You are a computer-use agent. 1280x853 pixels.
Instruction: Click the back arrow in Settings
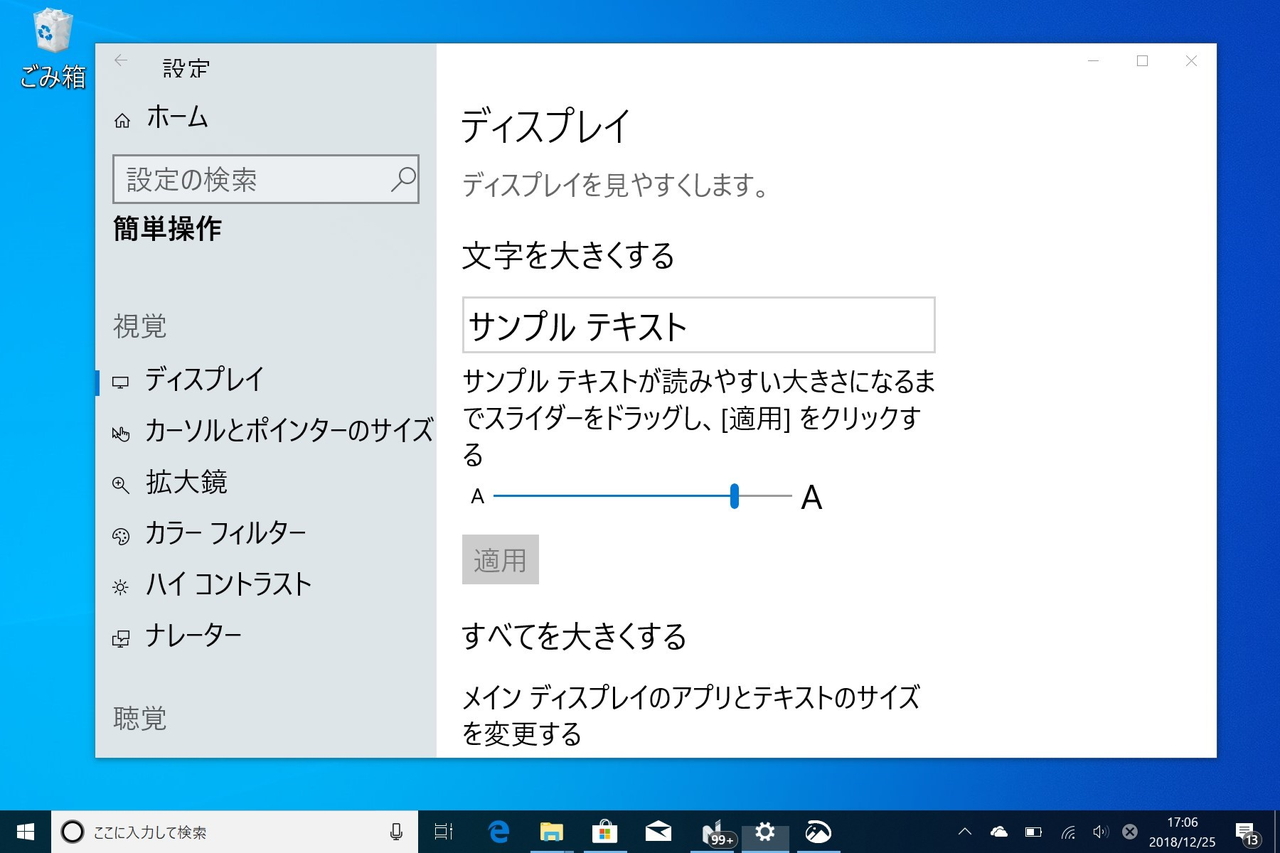(x=119, y=61)
